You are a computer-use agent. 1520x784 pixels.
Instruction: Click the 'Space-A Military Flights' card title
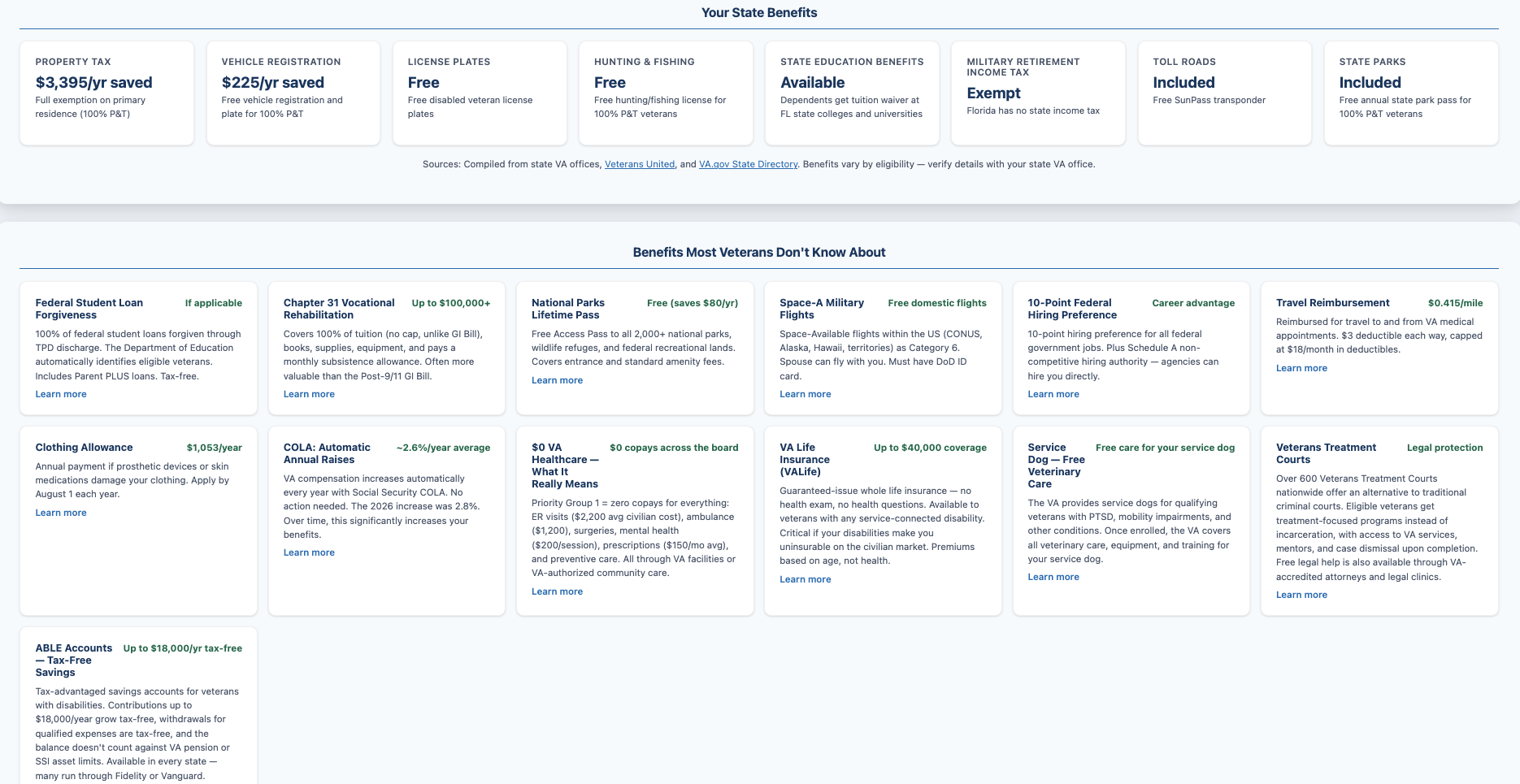[x=821, y=309]
